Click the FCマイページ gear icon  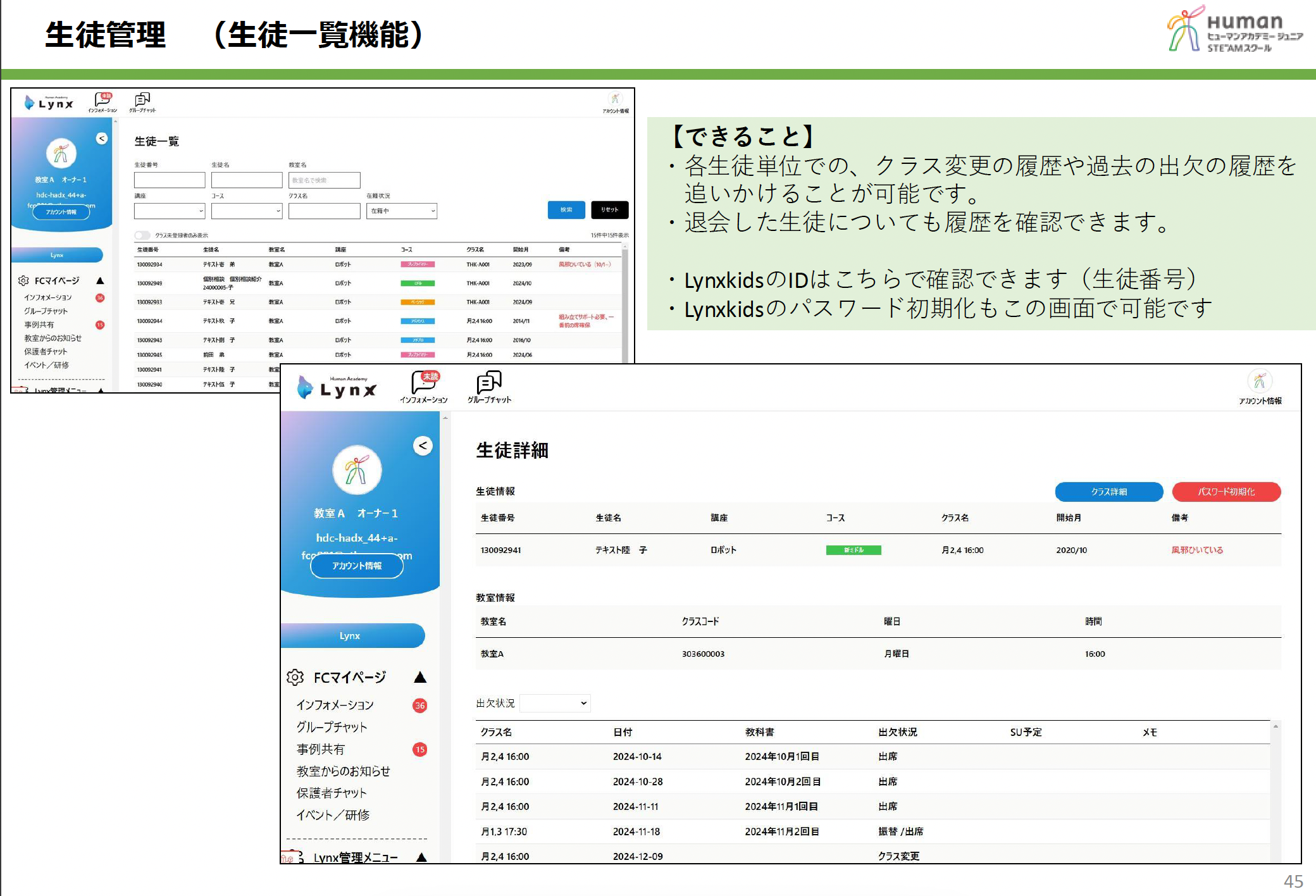(x=296, y=676)
